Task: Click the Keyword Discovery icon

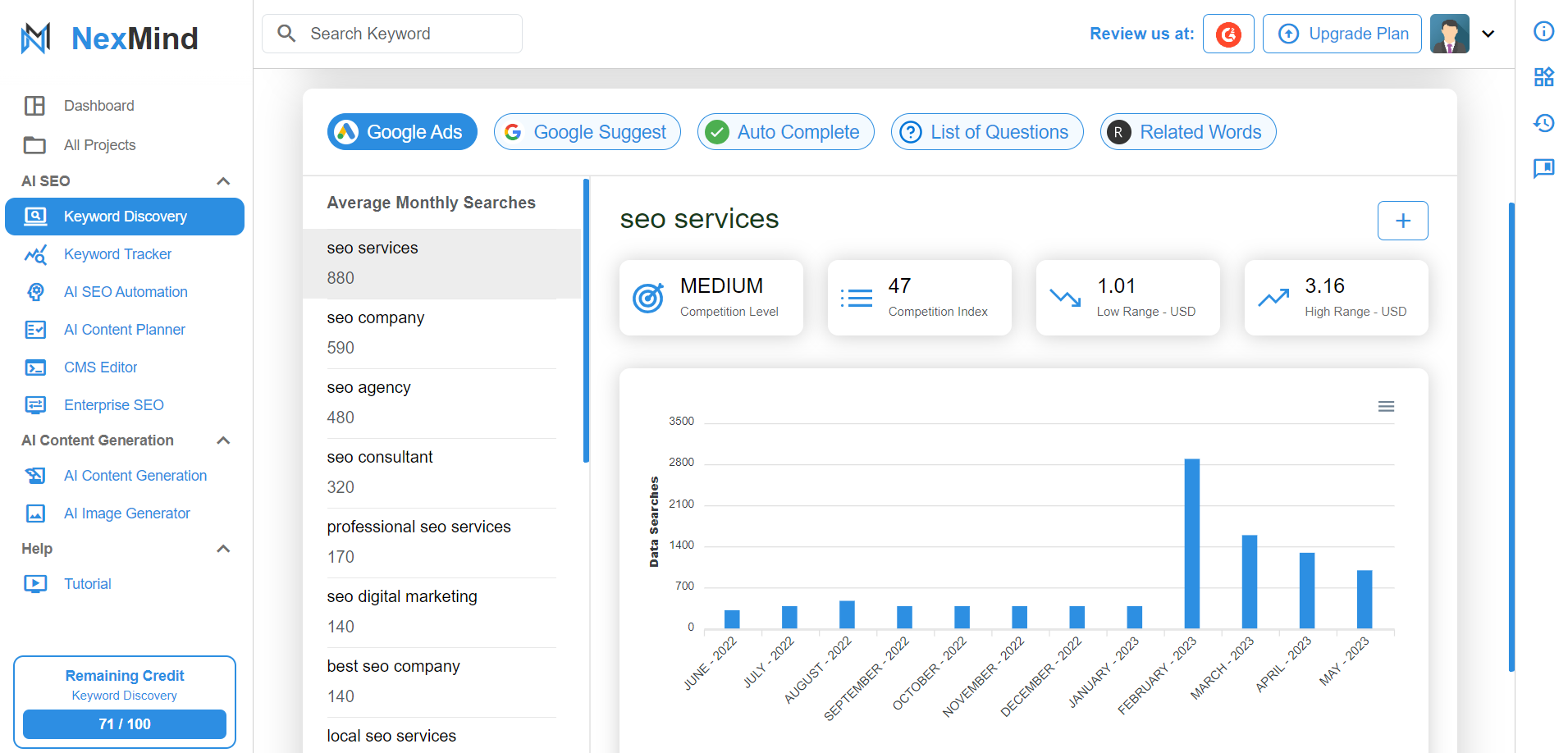Action: pos(35,217)
